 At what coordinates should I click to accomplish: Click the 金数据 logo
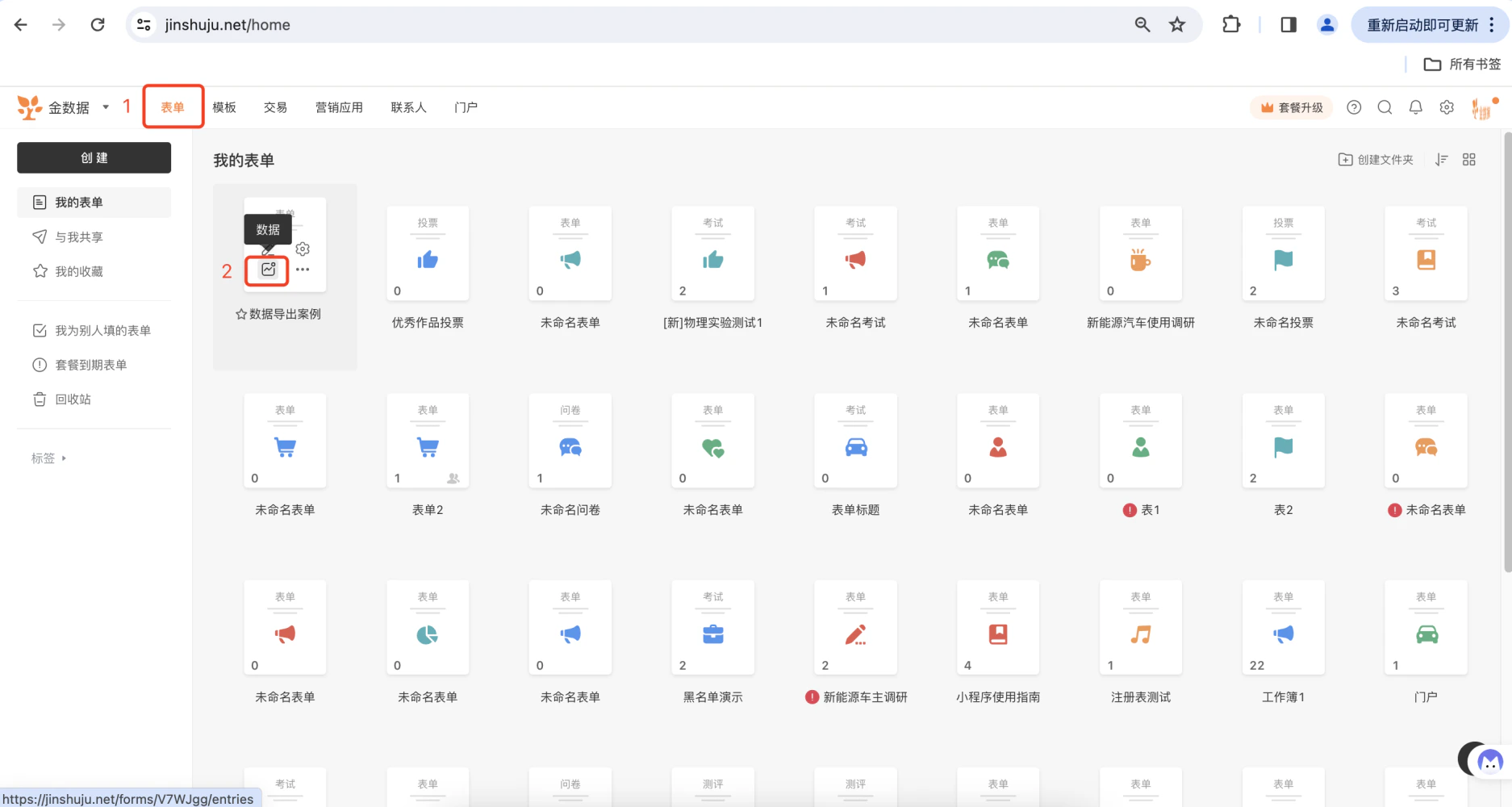[30, 107]
